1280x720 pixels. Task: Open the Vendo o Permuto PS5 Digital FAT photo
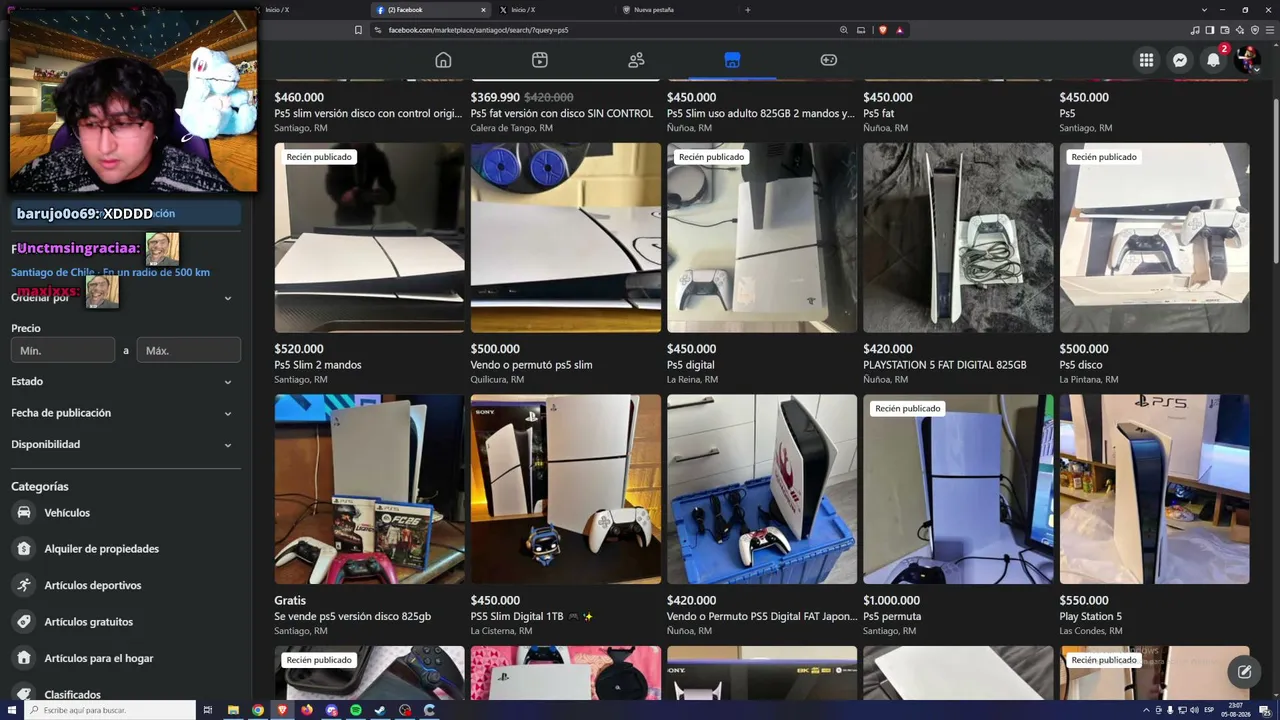(762, 489)
